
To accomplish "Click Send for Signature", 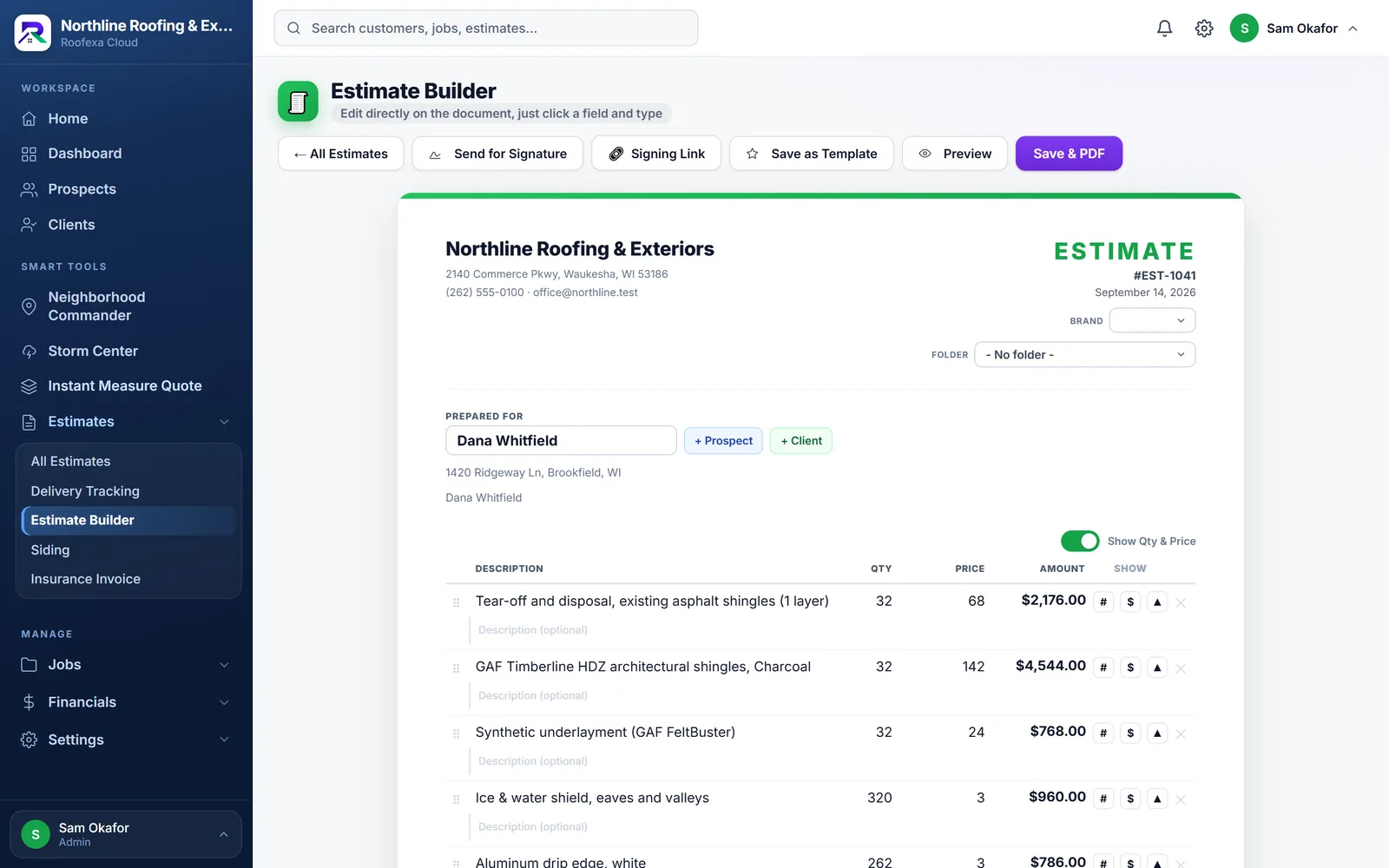I will click(x=497, y=154).
